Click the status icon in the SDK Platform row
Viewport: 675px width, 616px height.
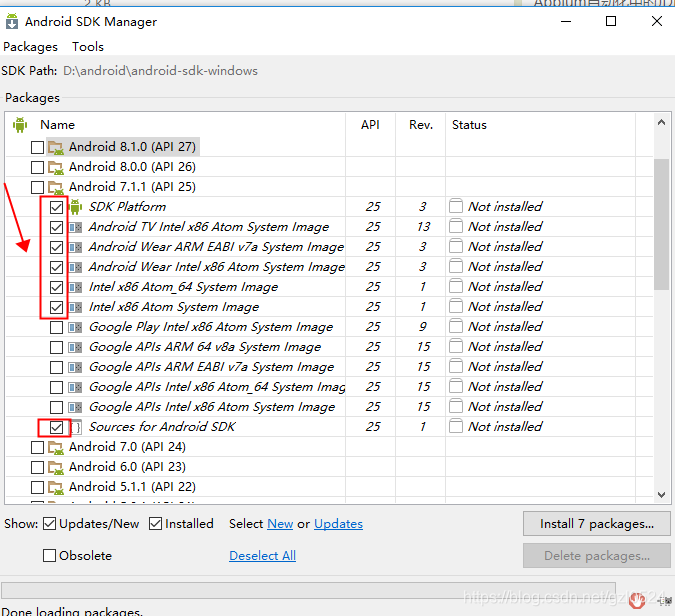pyautogui.click(x=456, y=206)
